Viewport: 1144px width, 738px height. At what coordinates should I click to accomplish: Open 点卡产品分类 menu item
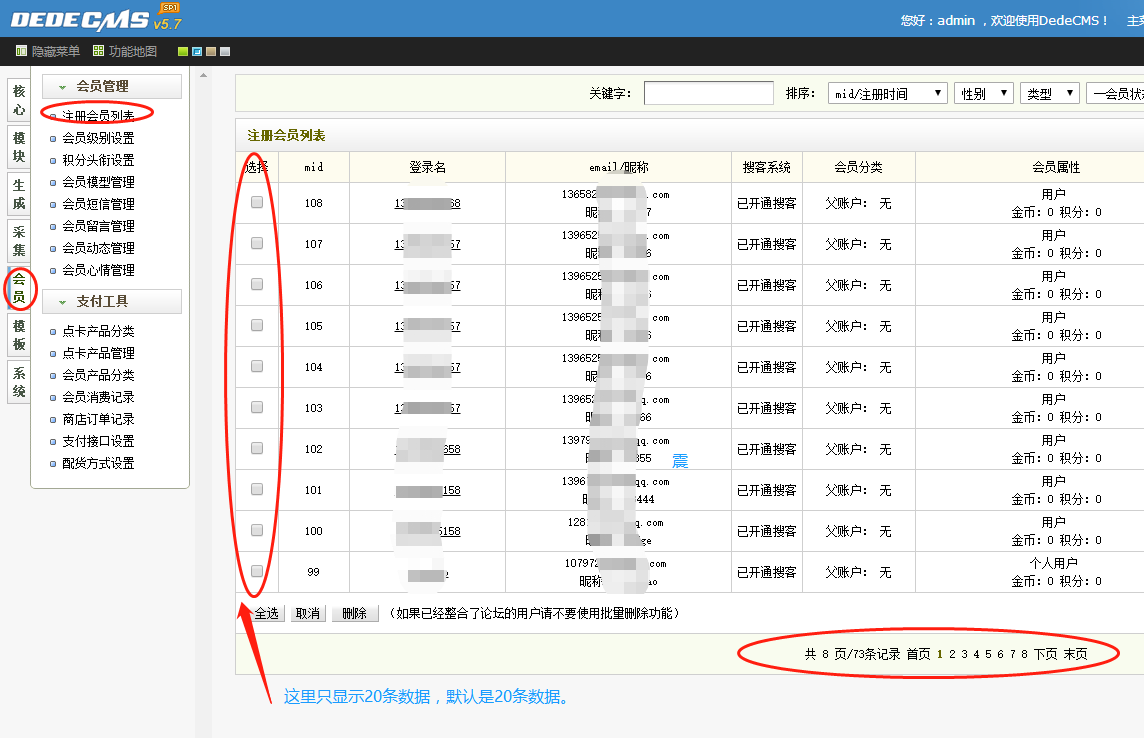[x=98, y=331]
